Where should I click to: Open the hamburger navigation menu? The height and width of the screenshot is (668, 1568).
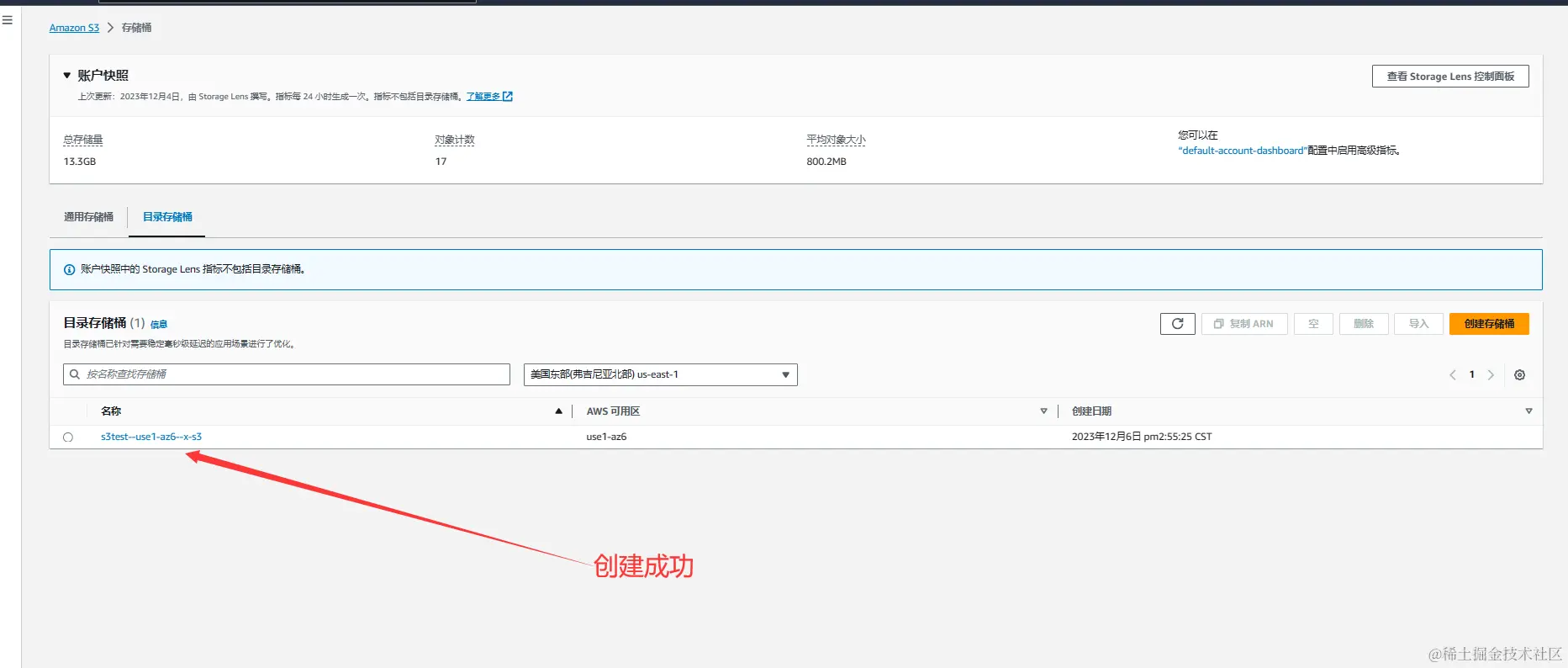click(8, 19)
